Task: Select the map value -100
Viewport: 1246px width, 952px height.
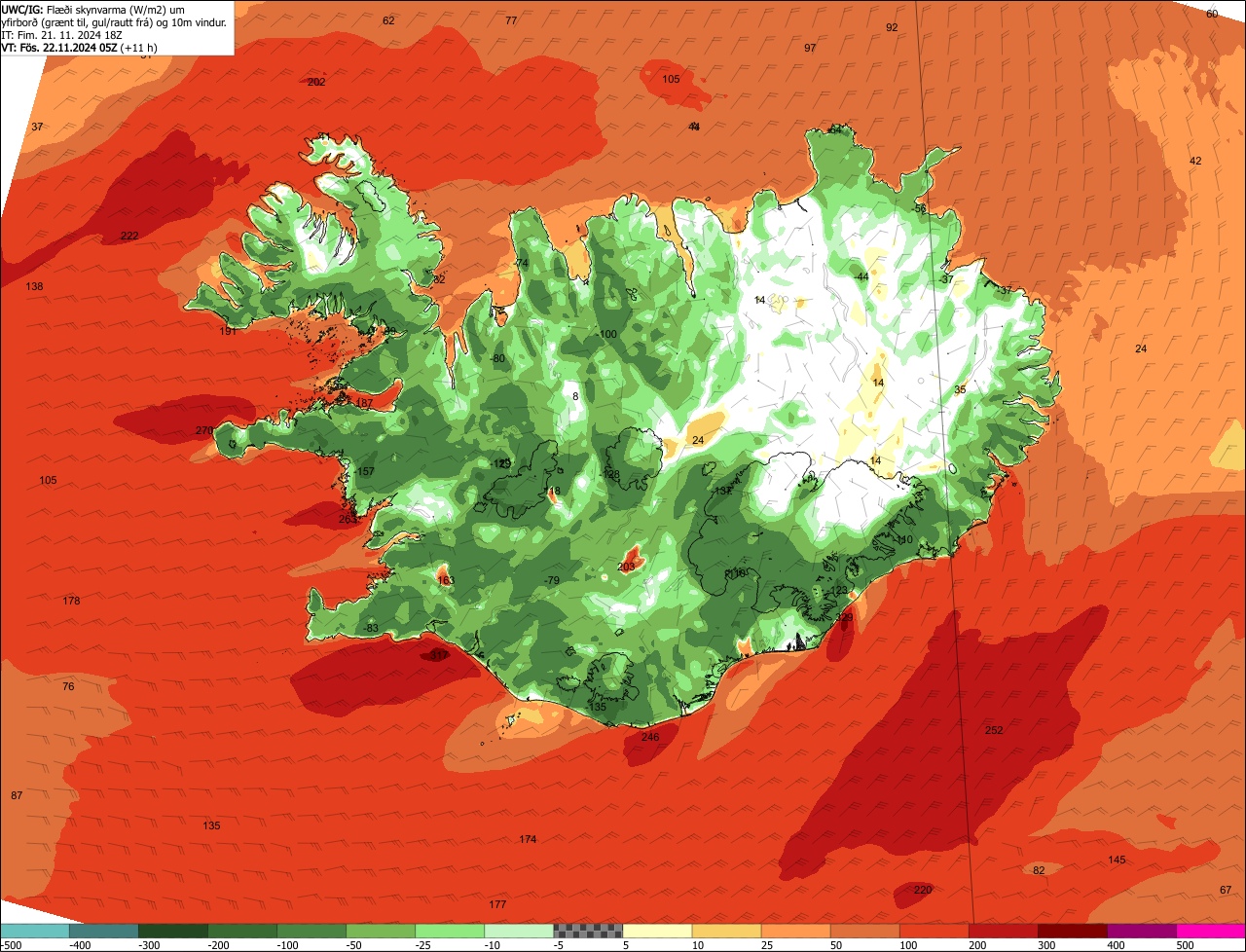Action: (x=607, y=334)
